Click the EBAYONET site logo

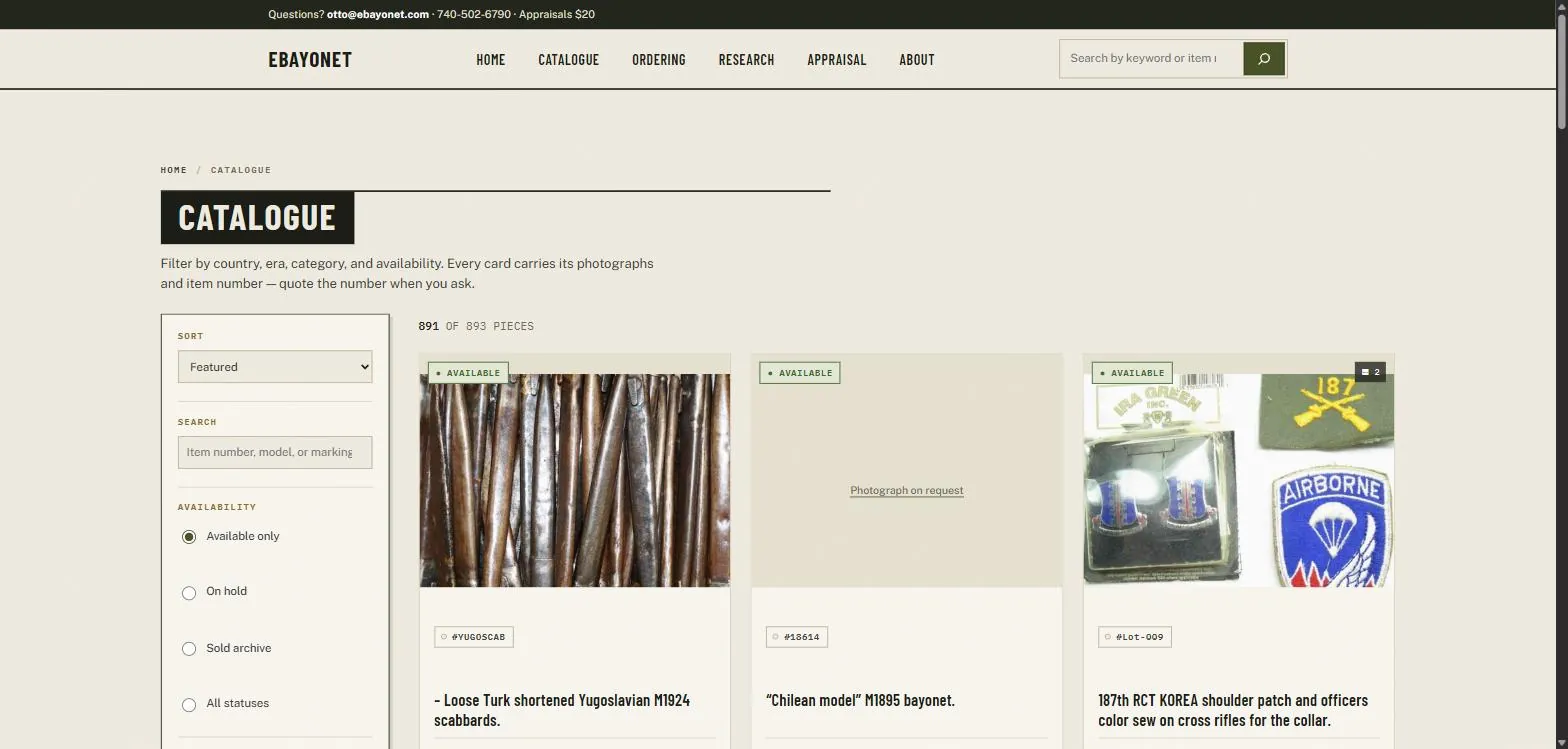pyautogui.click(x=310, y=60)
